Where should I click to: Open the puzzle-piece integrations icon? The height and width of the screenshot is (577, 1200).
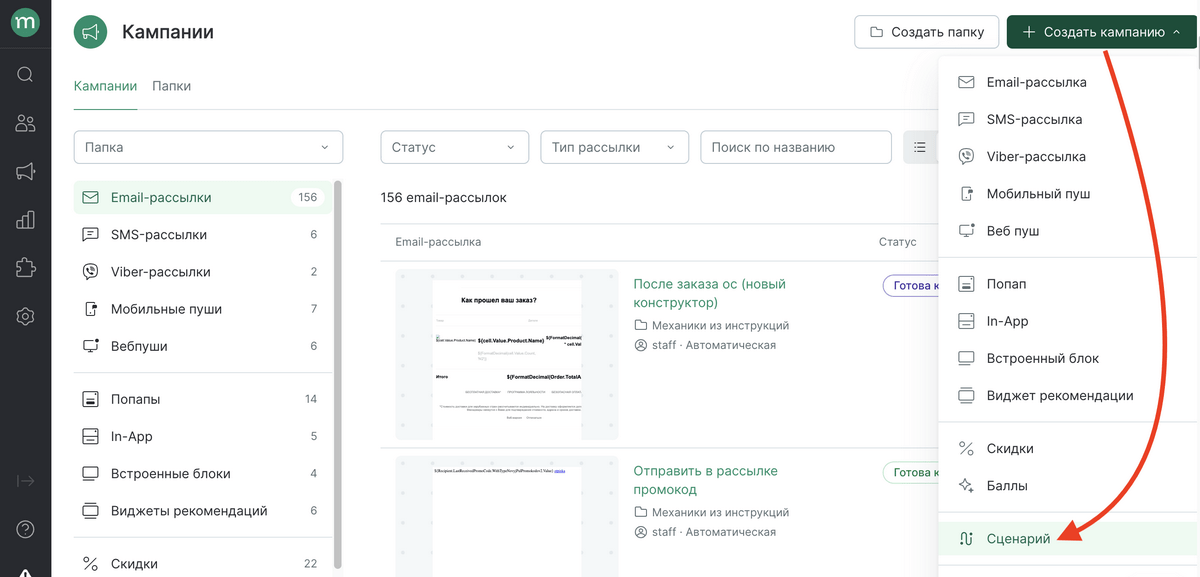pos(25,268)
